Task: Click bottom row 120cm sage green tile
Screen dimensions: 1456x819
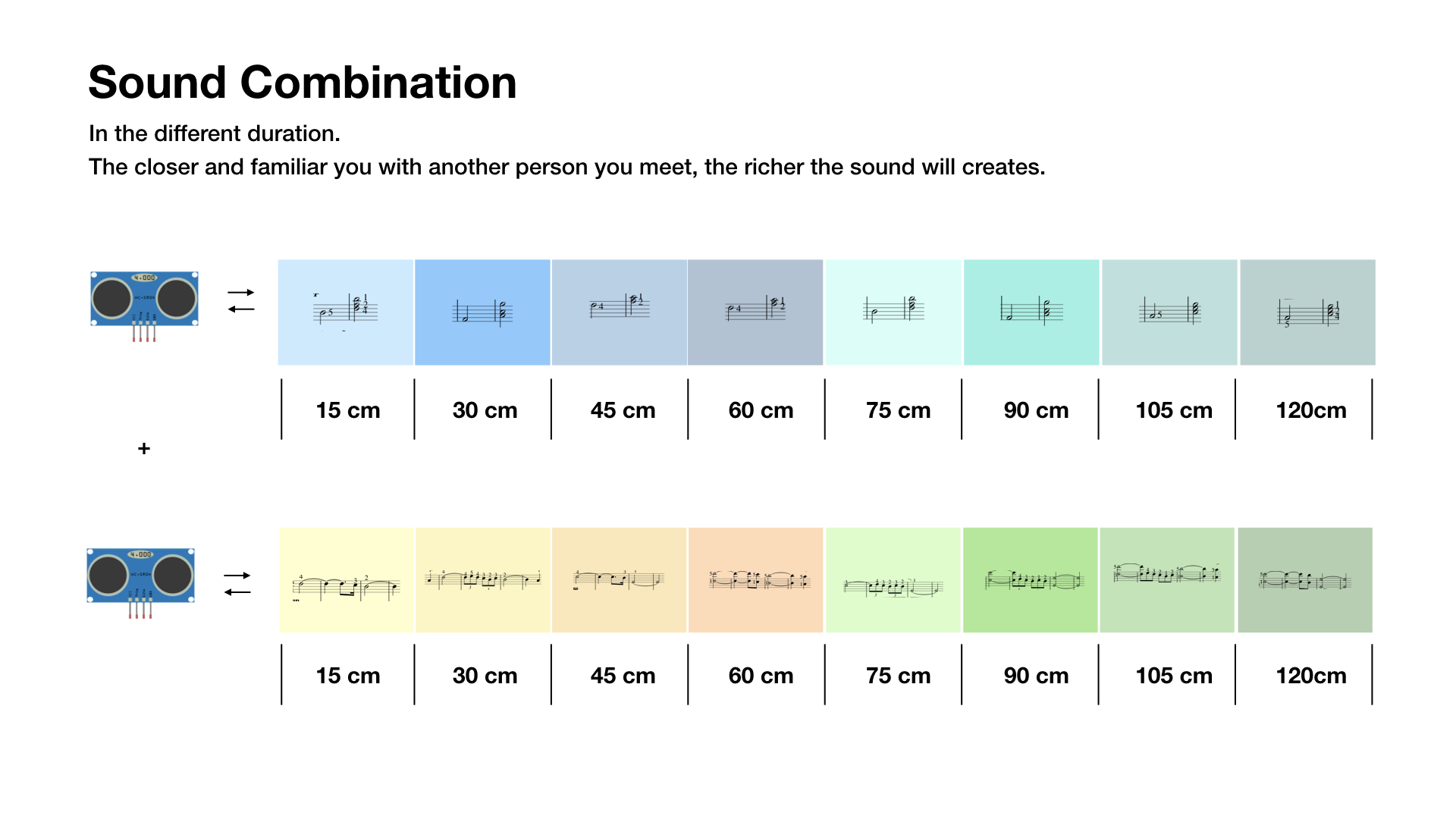Action: [1305, 580]
